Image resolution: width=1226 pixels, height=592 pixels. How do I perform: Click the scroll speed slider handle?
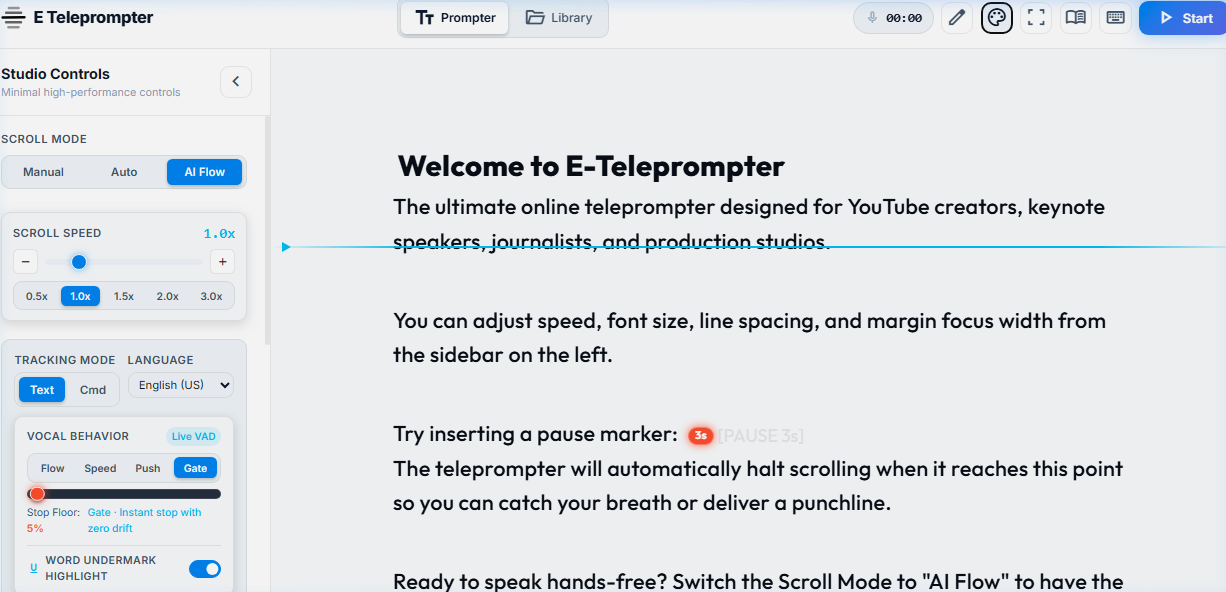tap(79, 262)
